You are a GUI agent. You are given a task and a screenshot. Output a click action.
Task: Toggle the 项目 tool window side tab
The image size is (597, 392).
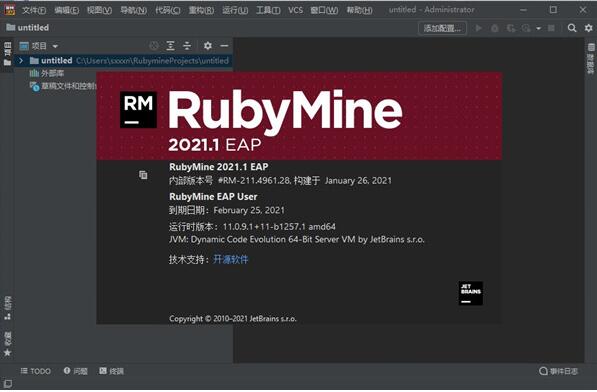7,54
